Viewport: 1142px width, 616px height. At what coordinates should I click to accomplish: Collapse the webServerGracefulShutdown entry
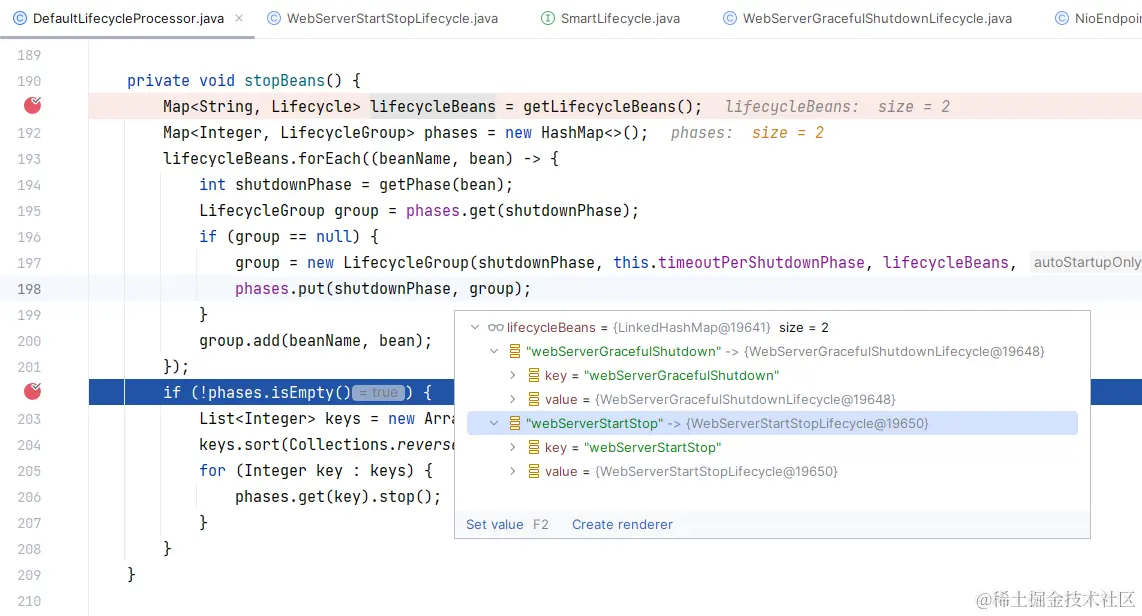tap(494, 352)
